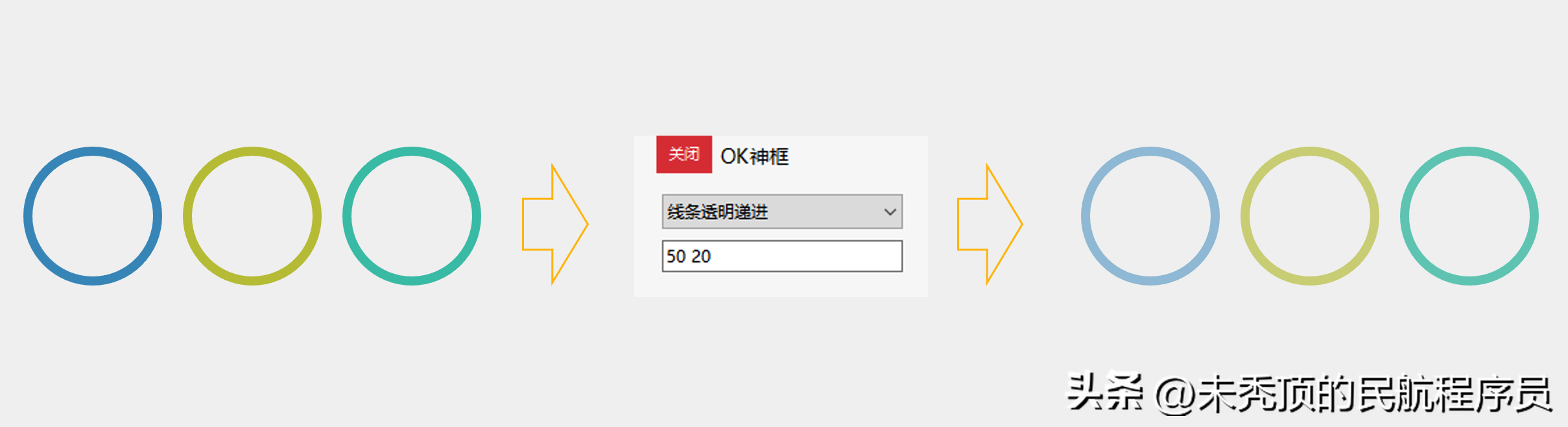Click the orange arrow left of the OK神框 panel
1568x427 pixels.
tap(555, 224)
